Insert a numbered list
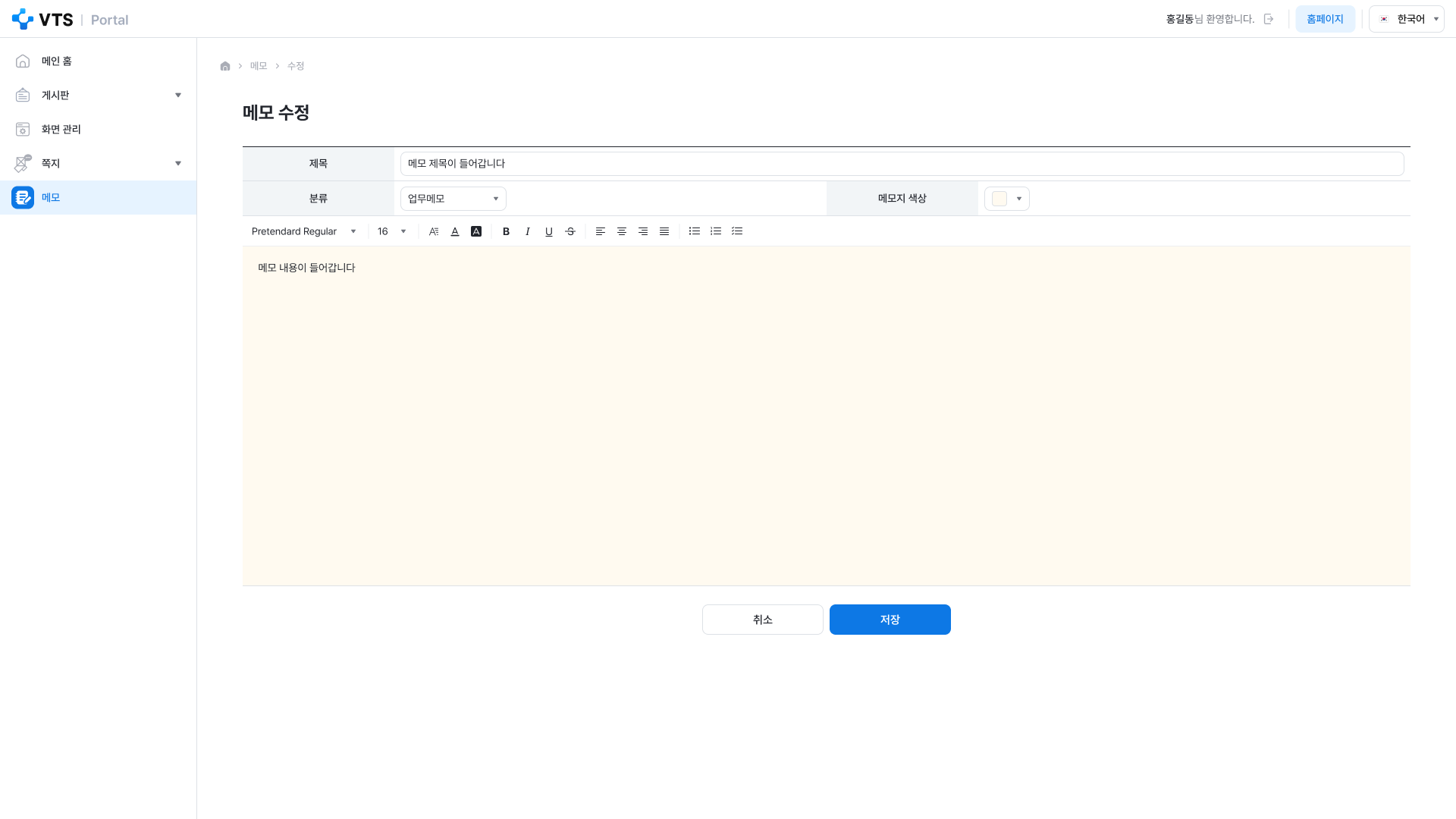1456x819 pixels. point(716,231)
